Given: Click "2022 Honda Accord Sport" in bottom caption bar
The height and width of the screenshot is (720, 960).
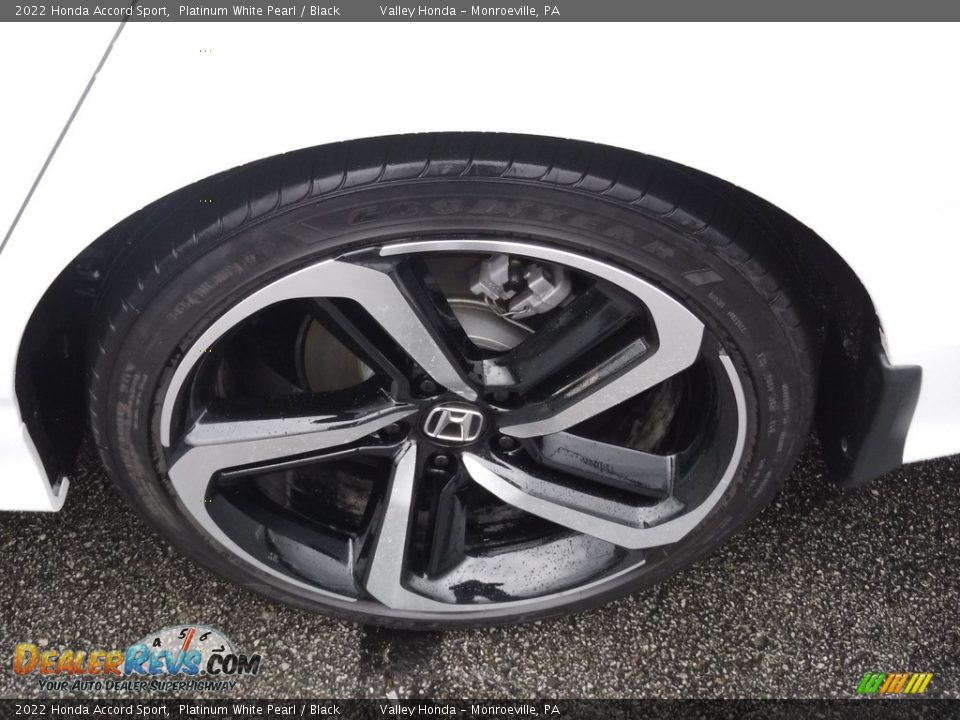Looking at the screenshot, I should click(92, 710).
